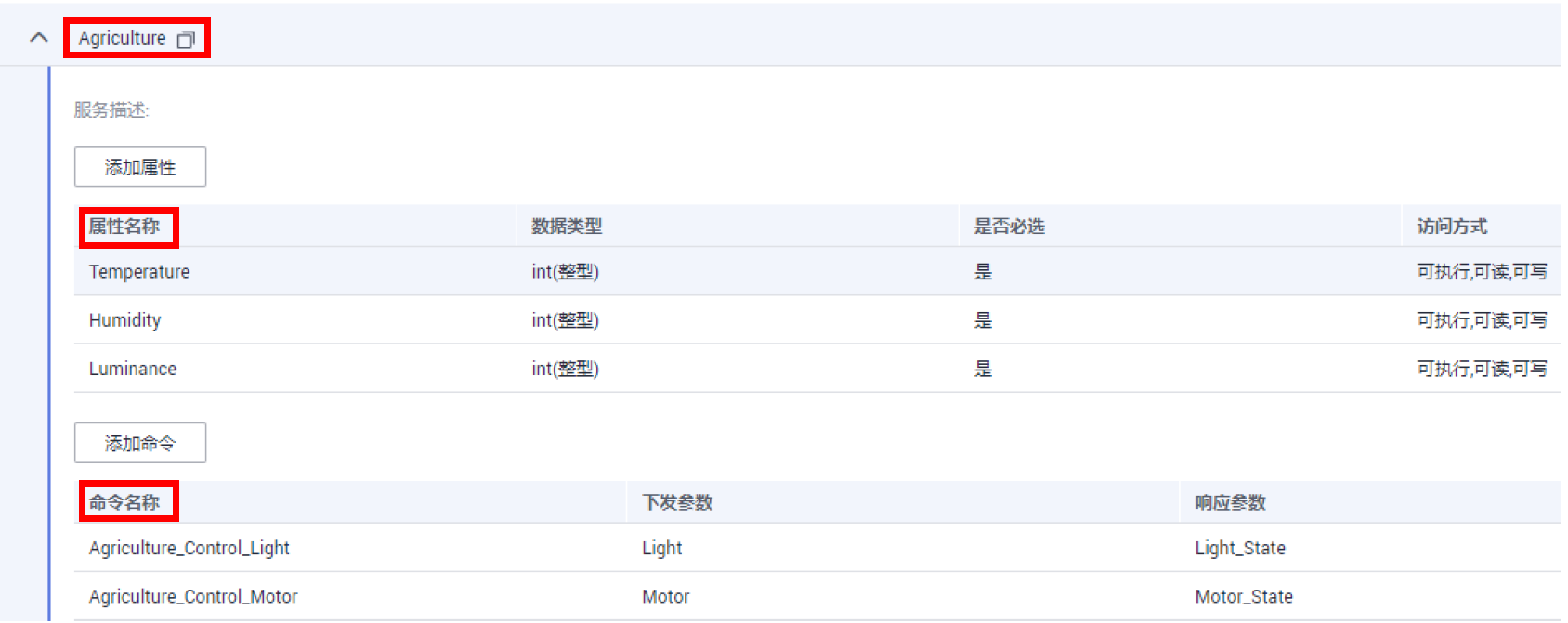Click the 访问方式 column header
1568x623 pixels.
(x=1452, y=227)
